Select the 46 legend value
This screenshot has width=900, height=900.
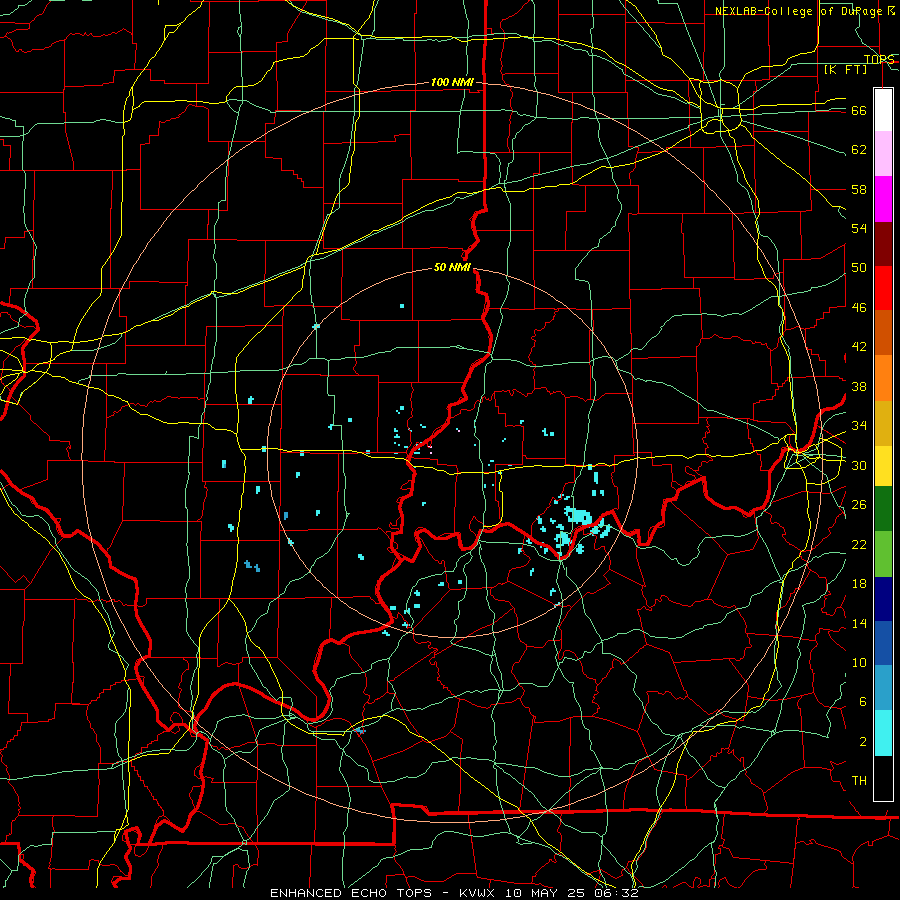point(859,308)
